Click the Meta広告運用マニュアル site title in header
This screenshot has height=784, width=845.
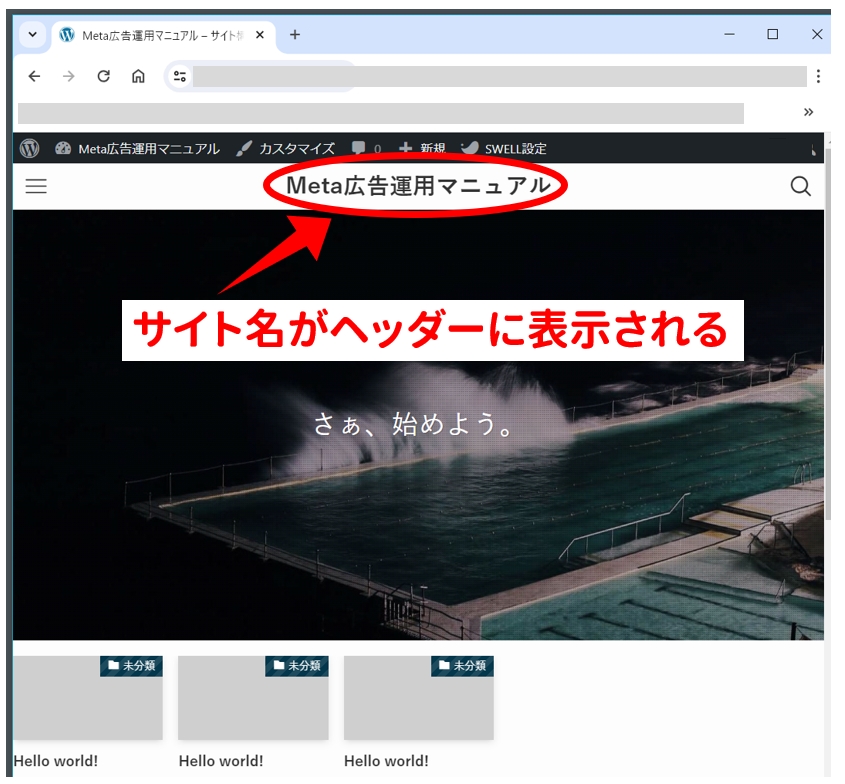pos(418,186)
